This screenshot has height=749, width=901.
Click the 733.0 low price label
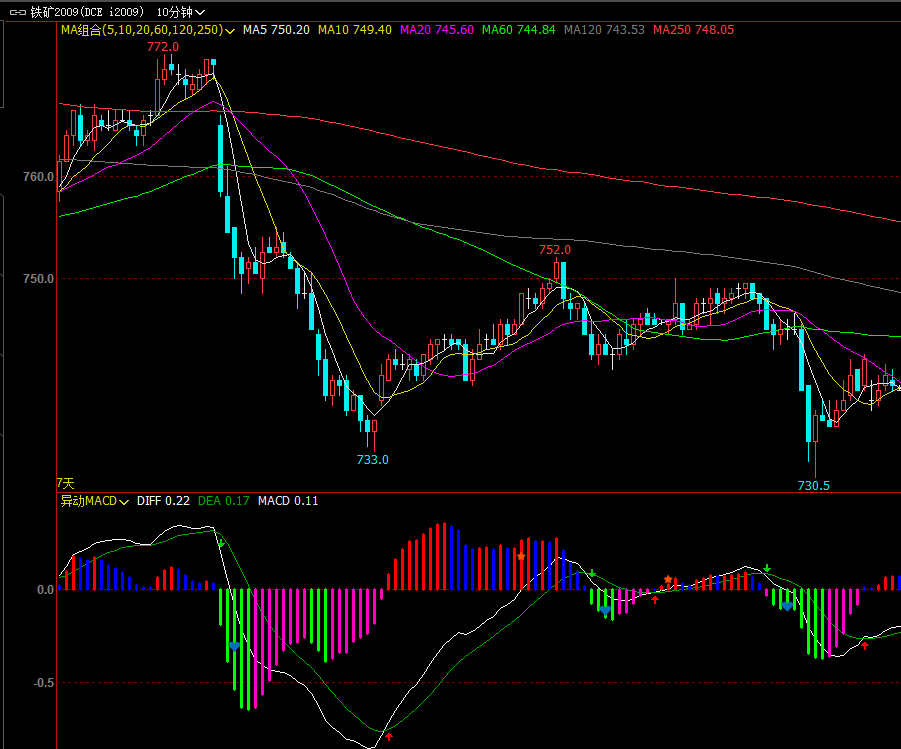coord(372,460)
